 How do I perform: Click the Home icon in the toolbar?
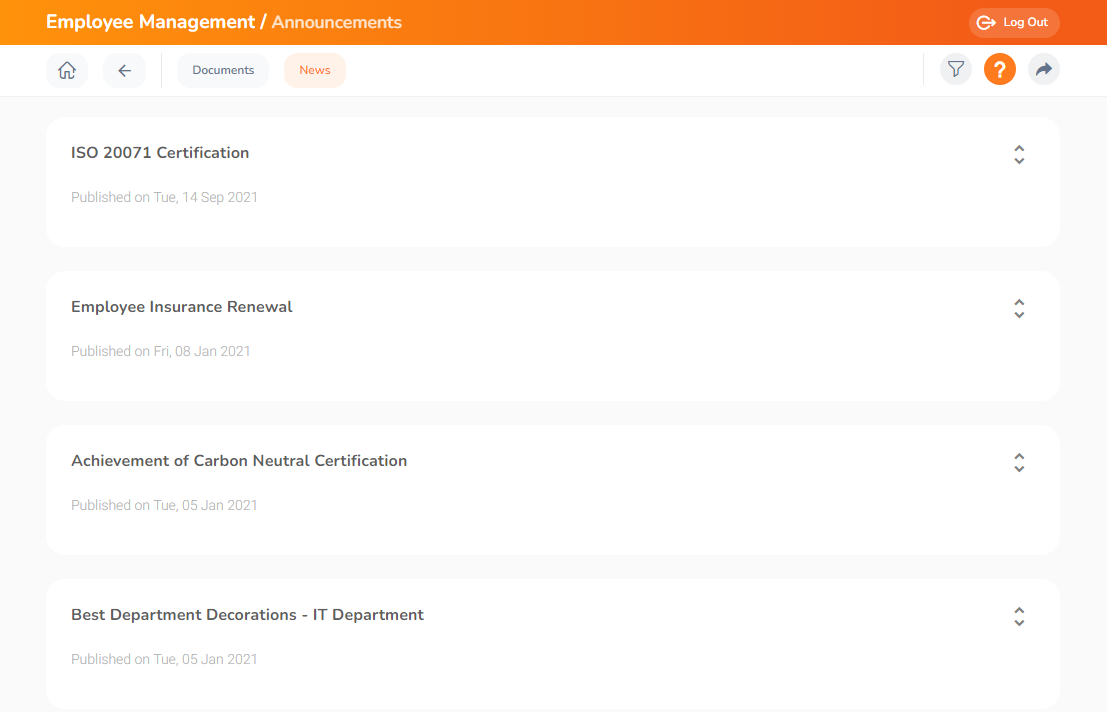(66, 70)
